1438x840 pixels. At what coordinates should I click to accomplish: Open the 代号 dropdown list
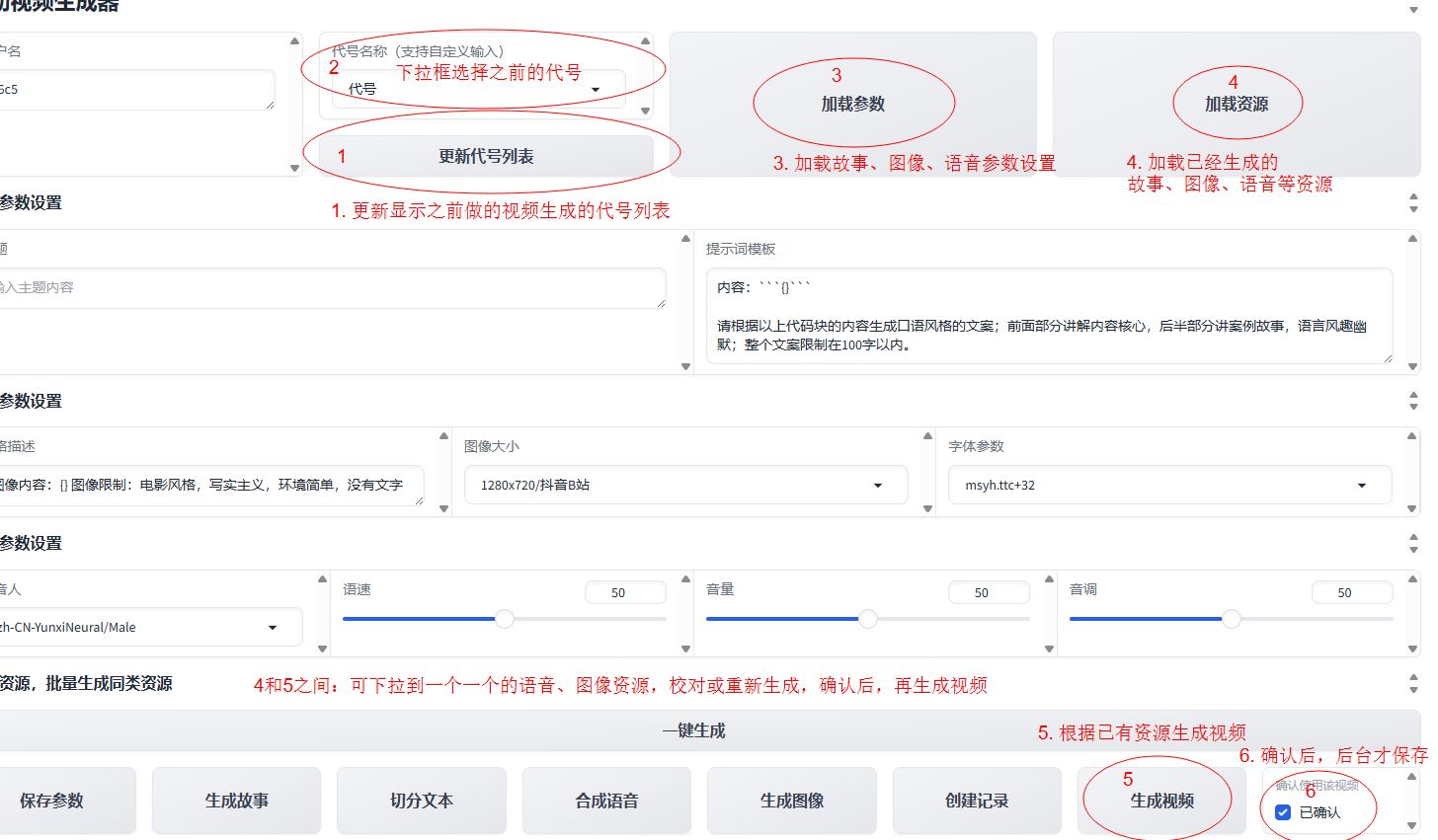tap(596, 90)
